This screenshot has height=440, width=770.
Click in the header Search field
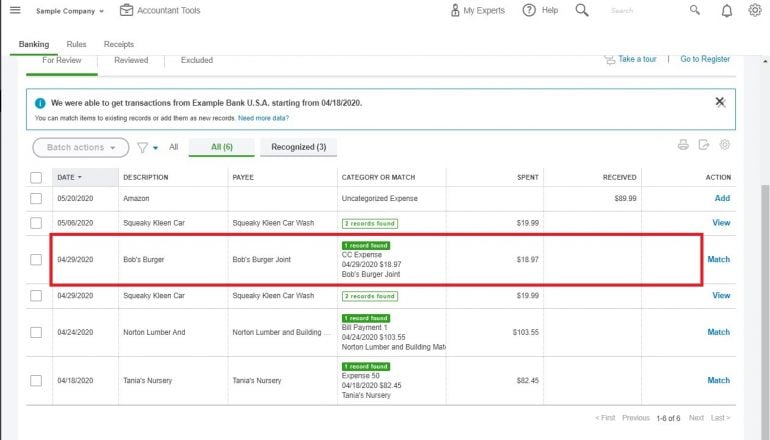pos(640,11)
